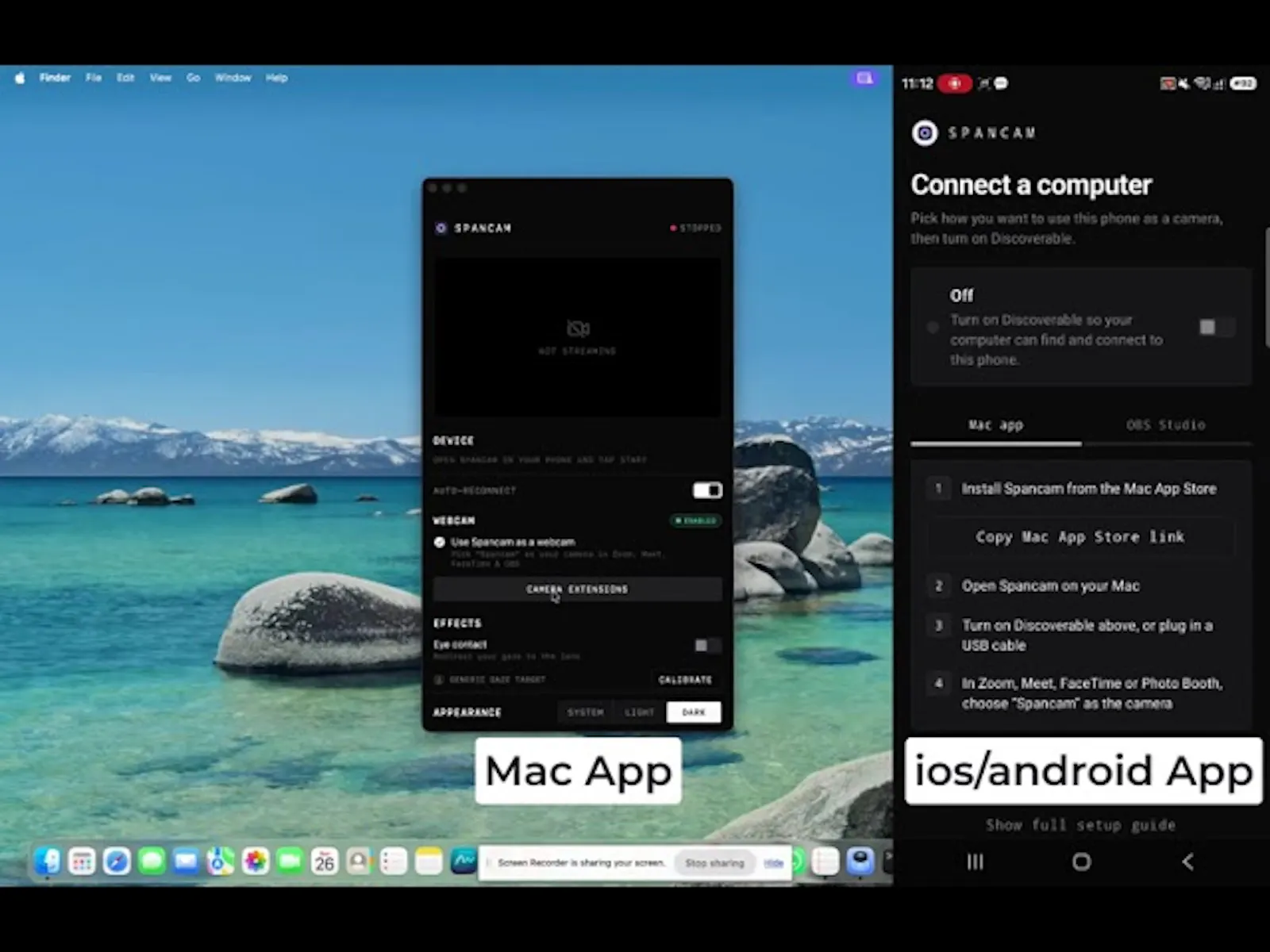Screen dimensions: 1270x952
Task: Tap the red recording indicator in the phone status bar
Action: 955,83
